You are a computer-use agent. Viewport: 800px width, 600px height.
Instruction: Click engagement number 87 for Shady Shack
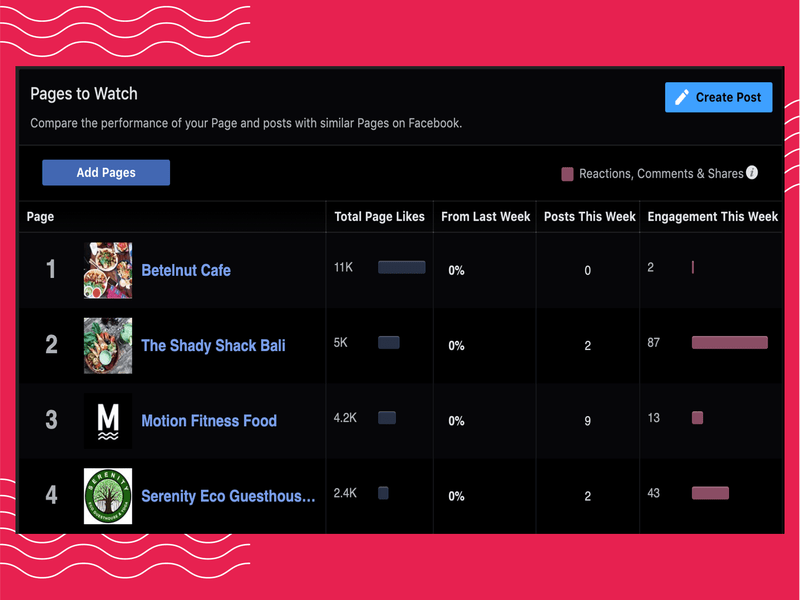click(x=654, y=342)
